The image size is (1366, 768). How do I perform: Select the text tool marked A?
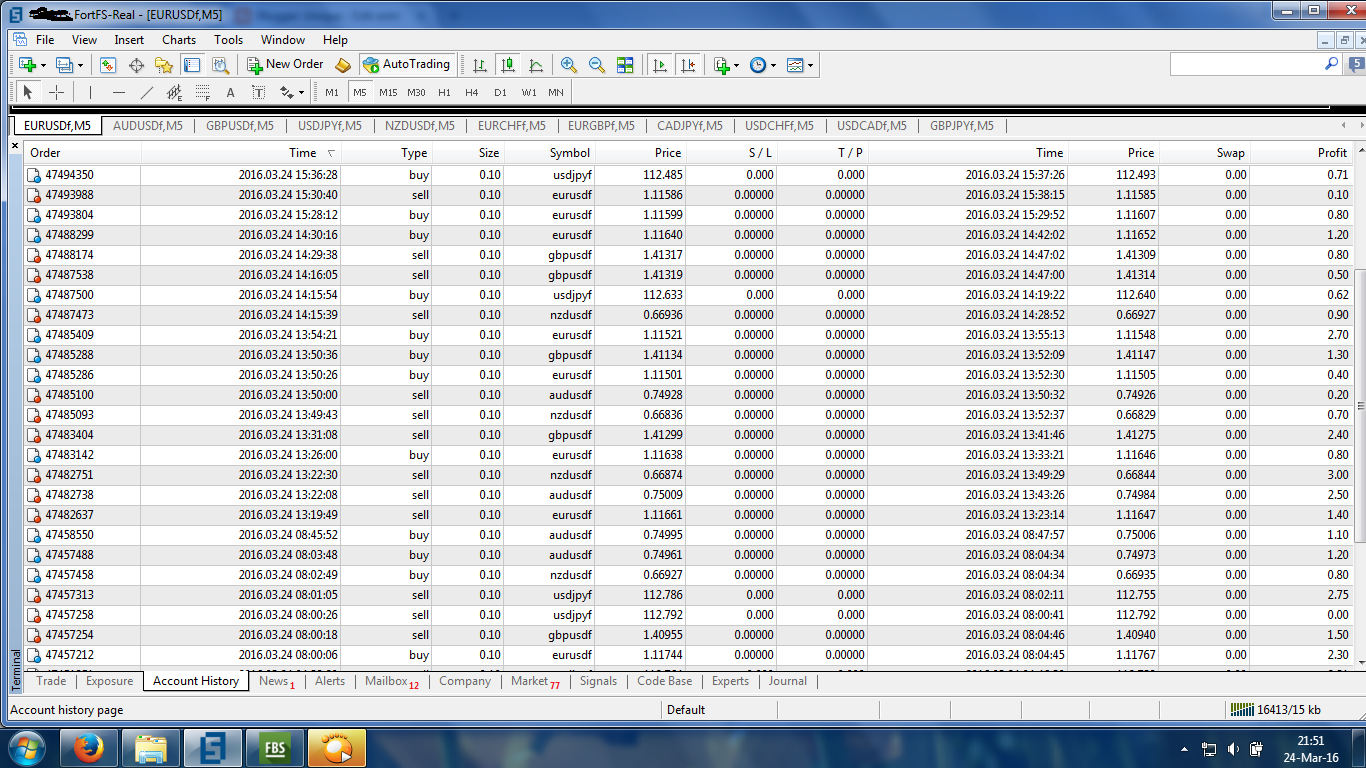(x=230, y=92)
